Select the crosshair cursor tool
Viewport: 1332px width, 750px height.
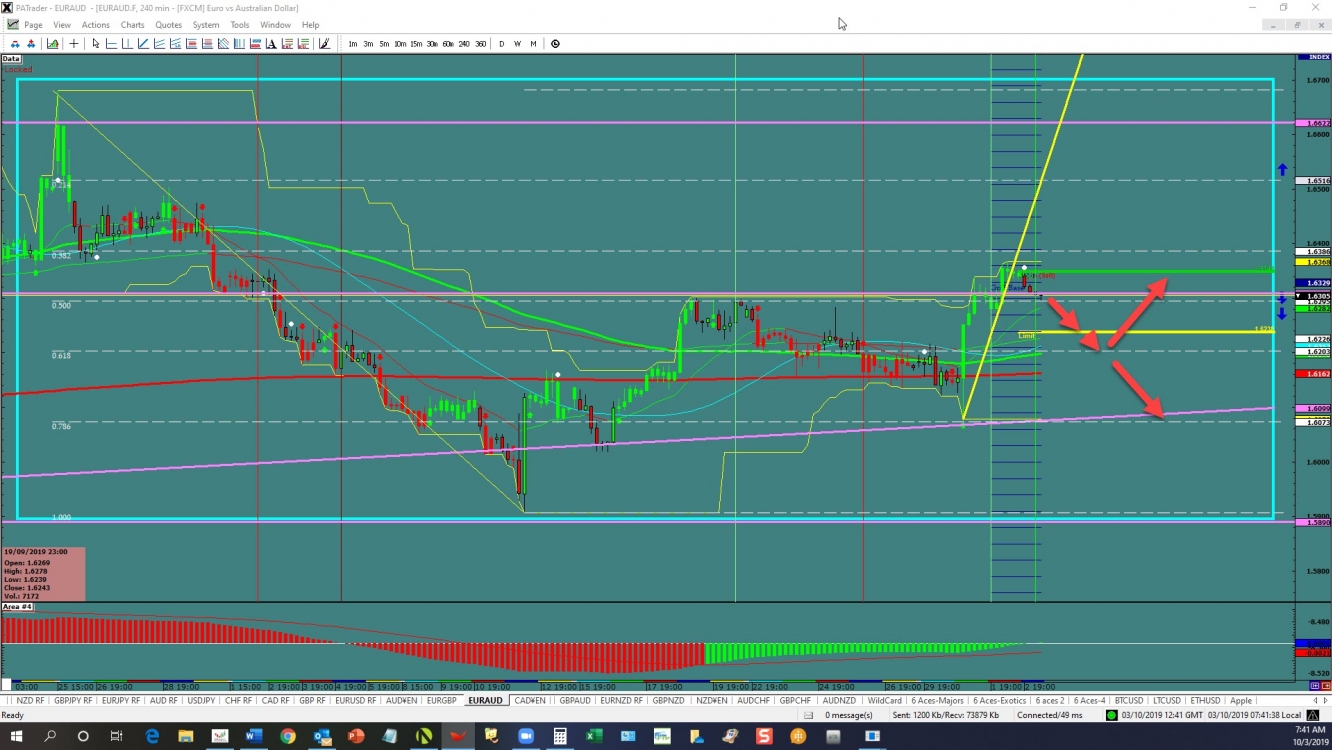pos(74,44)
